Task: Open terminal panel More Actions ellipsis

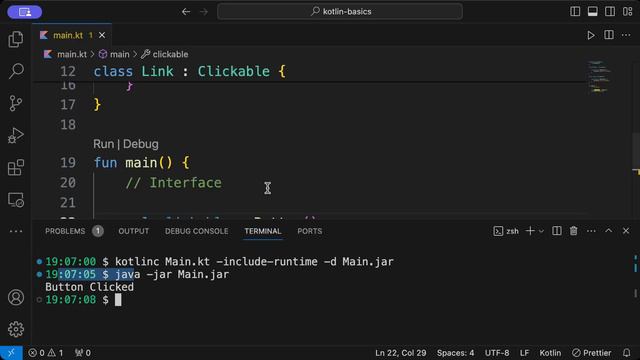Action: [591, 231]
